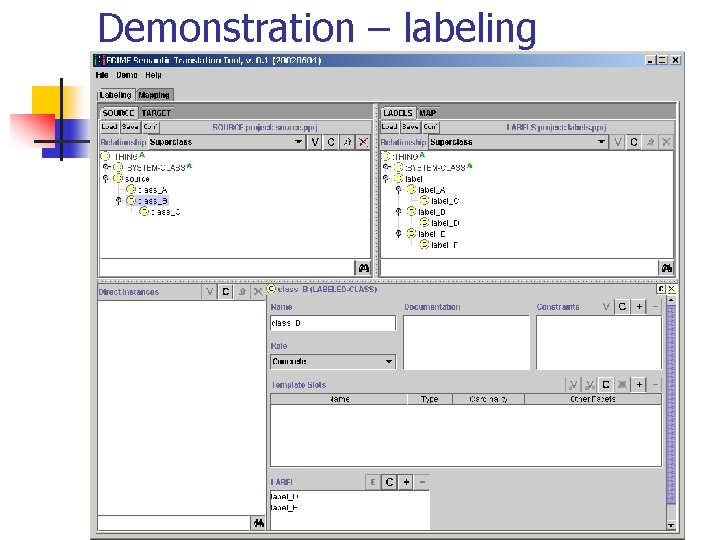Click remove (−) icon for Template Slots
Image resolution: width=720 pixels, height=540 pixels.
pos(655,384)
